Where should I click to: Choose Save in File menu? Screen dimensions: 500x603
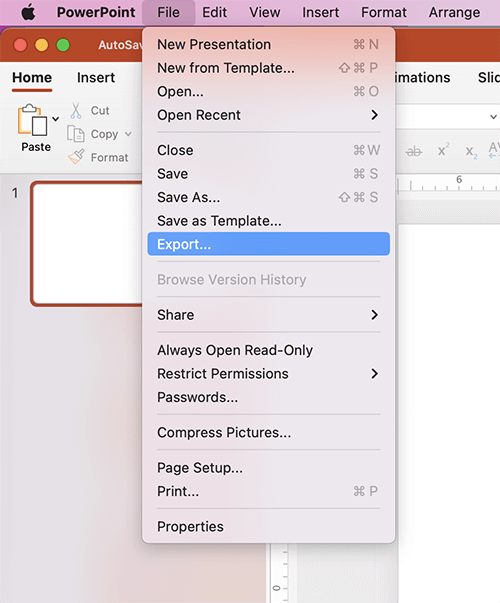(x=268, y=174)
